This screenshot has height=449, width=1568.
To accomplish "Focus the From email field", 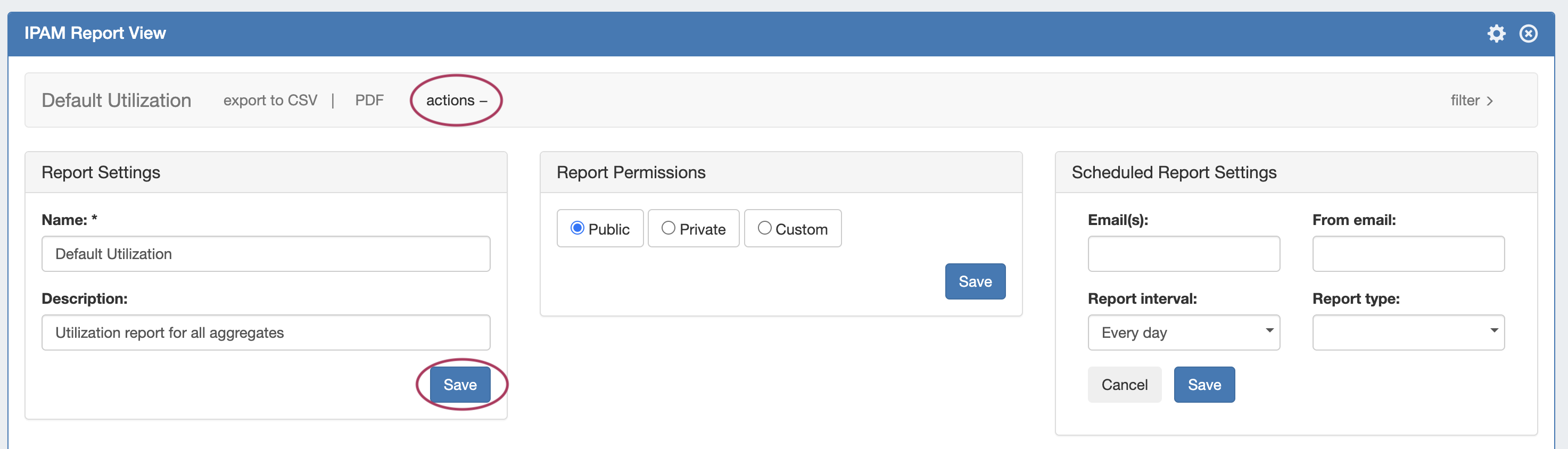I will pos(1408,254).
